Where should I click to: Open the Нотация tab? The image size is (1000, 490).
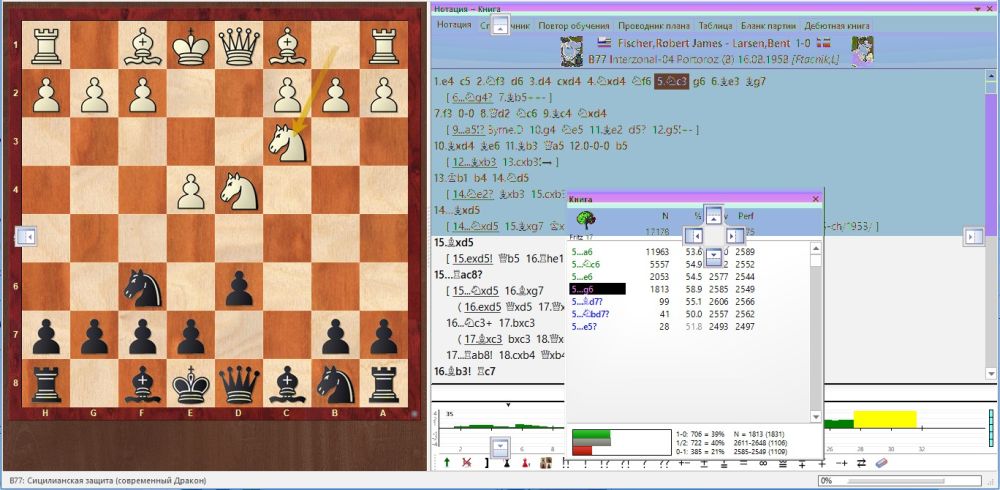pos(453,25)
